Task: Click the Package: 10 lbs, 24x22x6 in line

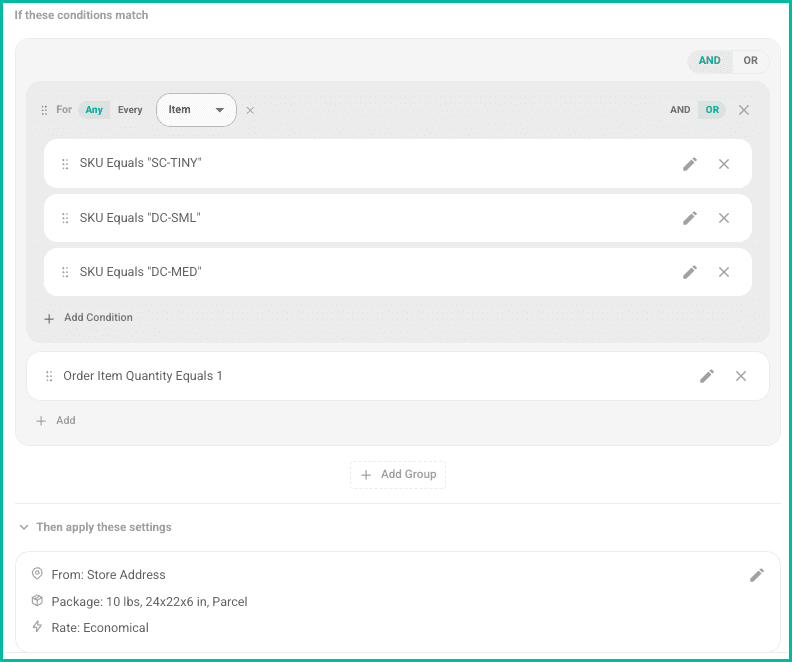Action: (x=150, y=601)
